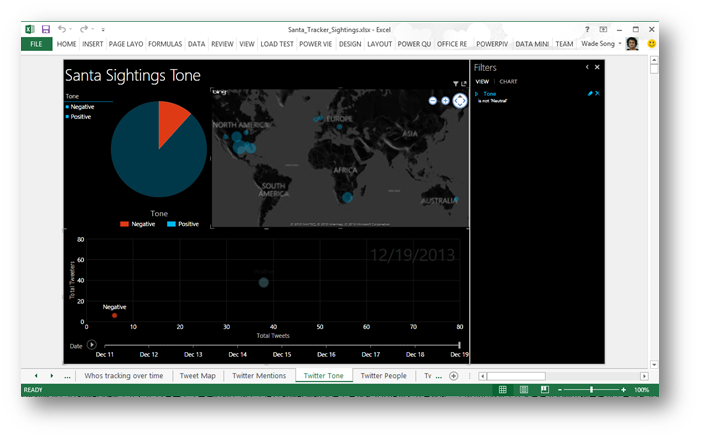Click the Negative red scatter bubble
Viewport: 701px width, 439px height.
pos(114,316)
